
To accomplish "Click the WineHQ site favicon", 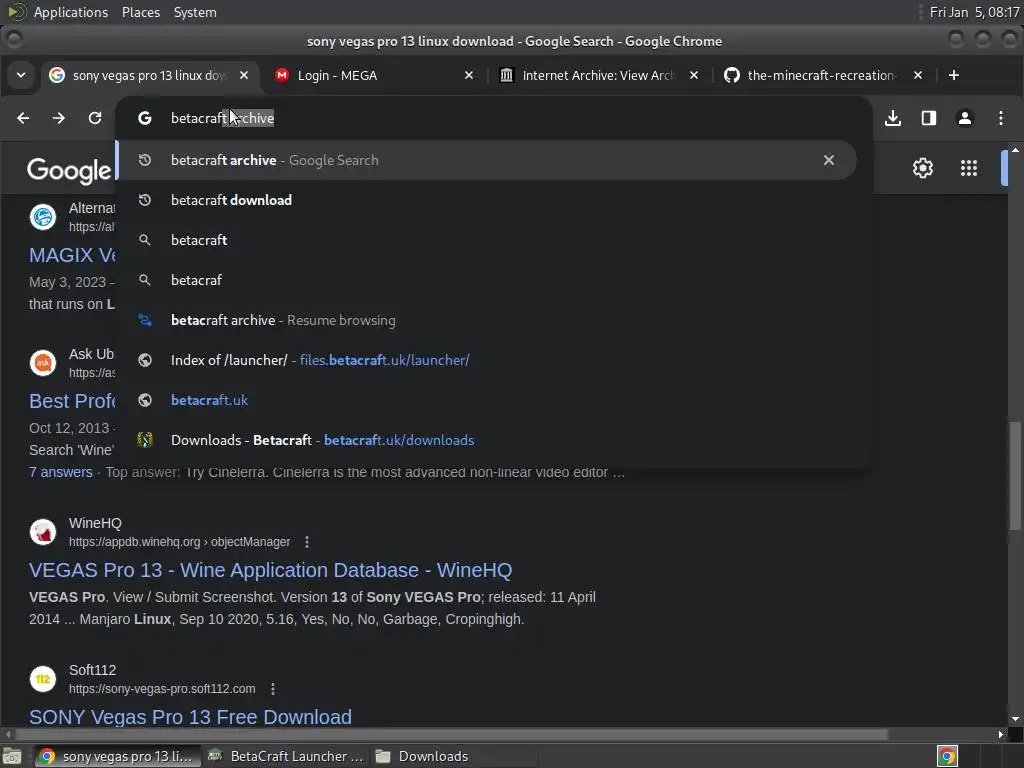I will click(x=43, y=532).
